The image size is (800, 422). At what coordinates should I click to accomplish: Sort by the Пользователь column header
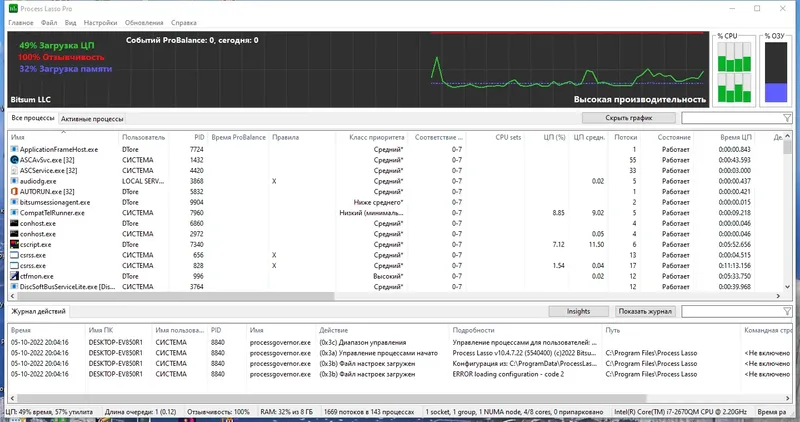click(143, 137)
